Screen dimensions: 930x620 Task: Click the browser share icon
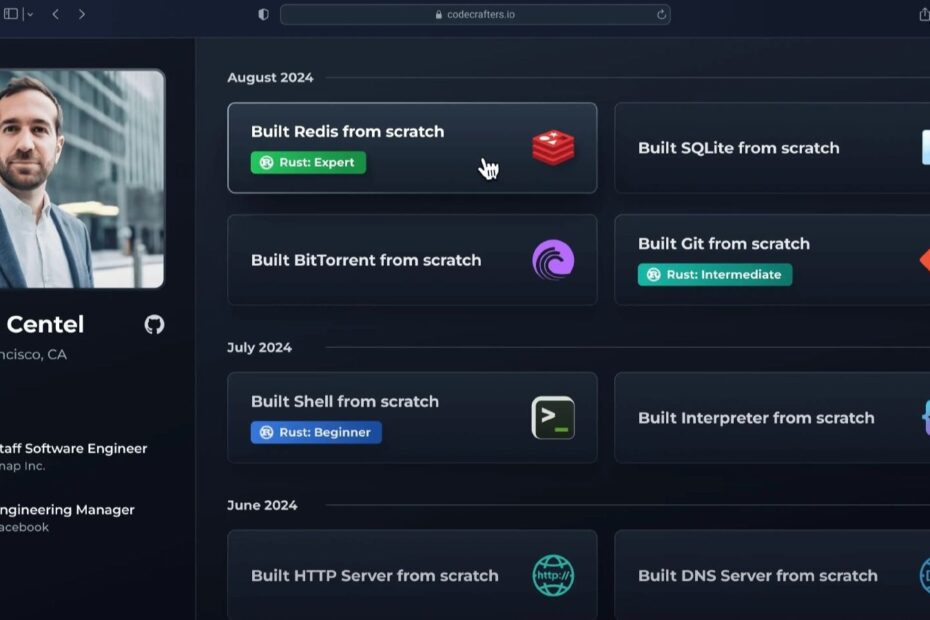click(923, 14)
